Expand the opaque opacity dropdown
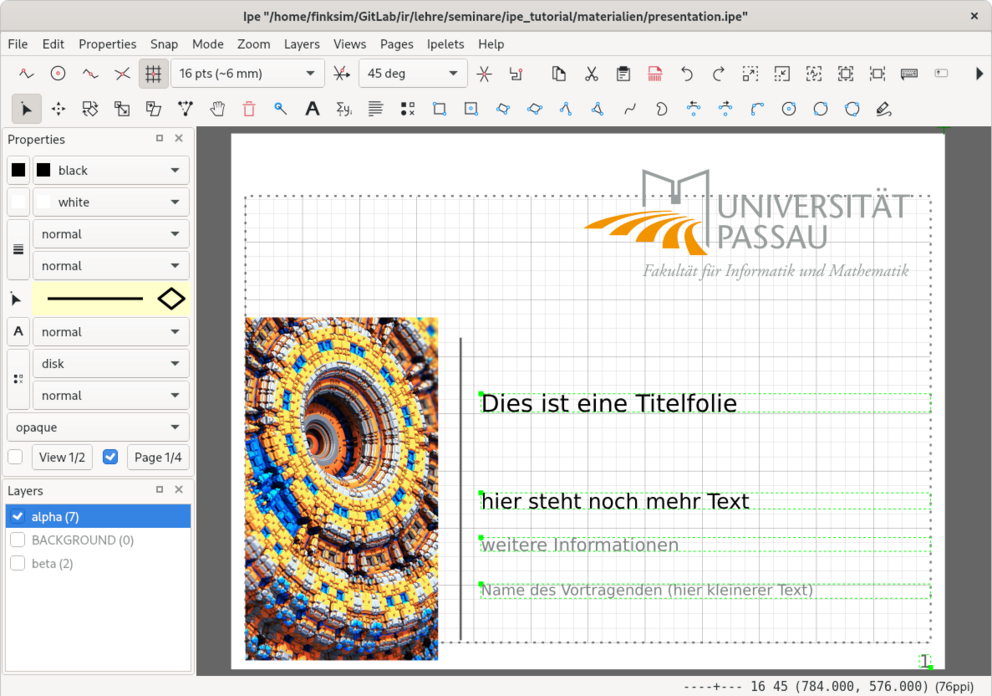This screenshot has width=992, height=696. tap(98, 427)
